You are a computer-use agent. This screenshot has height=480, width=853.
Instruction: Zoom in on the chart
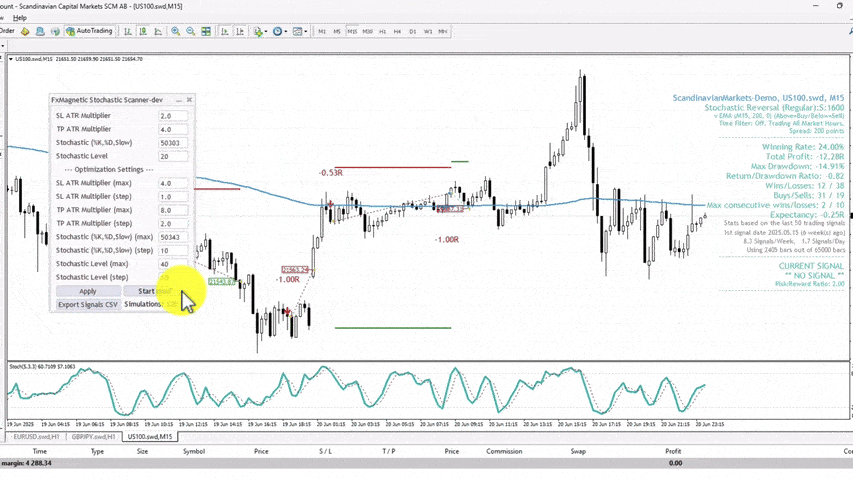[x=176, y=32]
